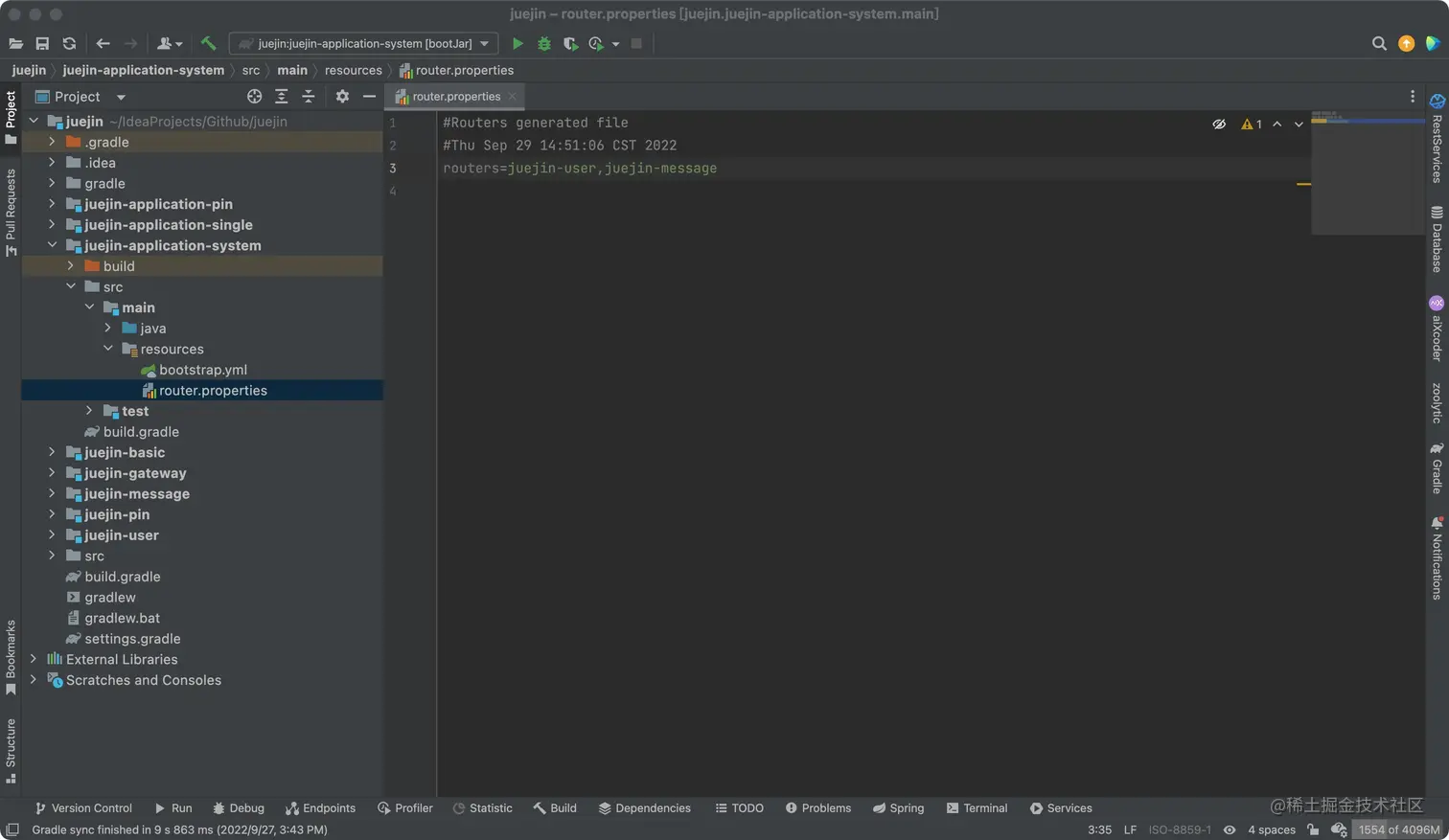Open the Database tool window
The width and height of the screenshot is (1449, 840).
(x=1437, y=239)
